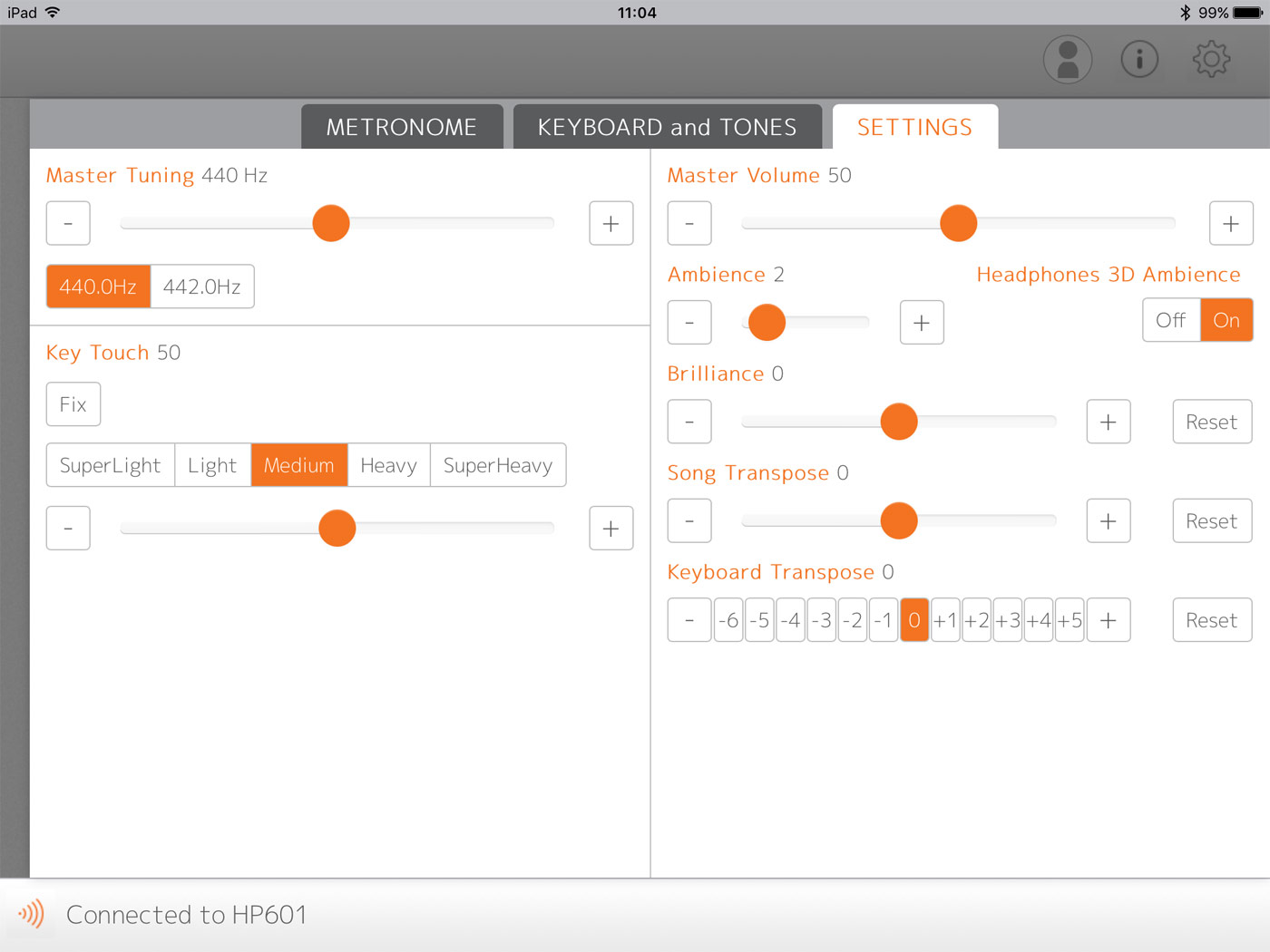The height and width of the screenshot is (952, 1270).
Task: Set Keyboard Transpose to -3
Action: pos(822,620)
